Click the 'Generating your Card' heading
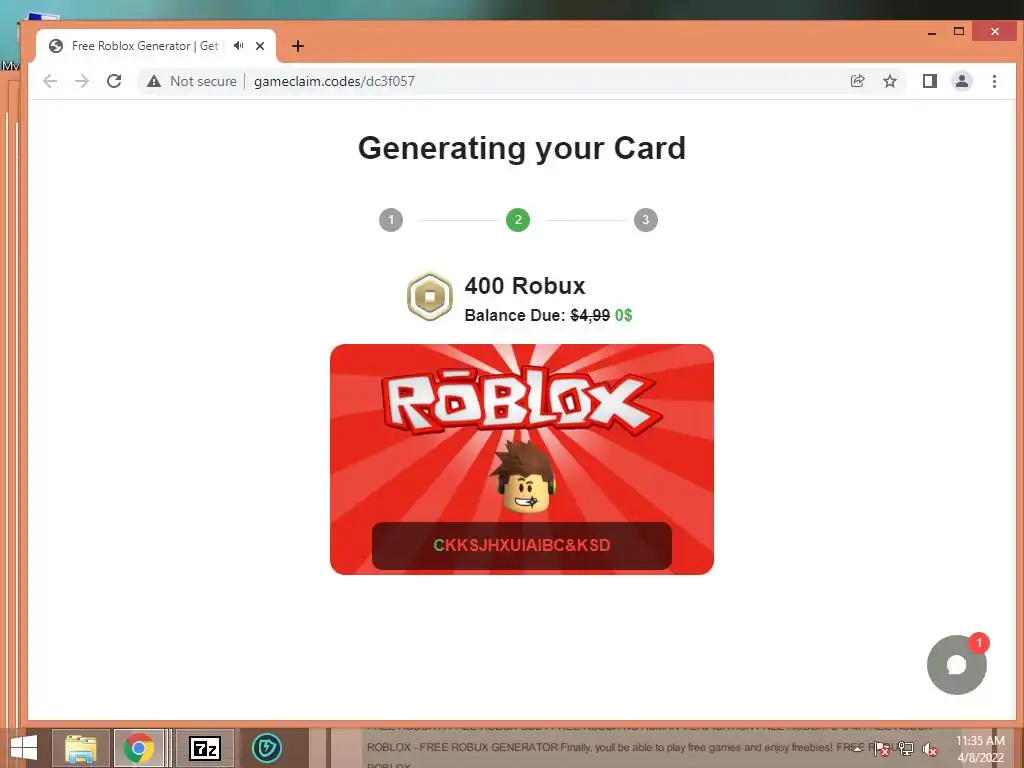Image resolution: width=1024 pixels, height=768 pixels. point(522,148)
